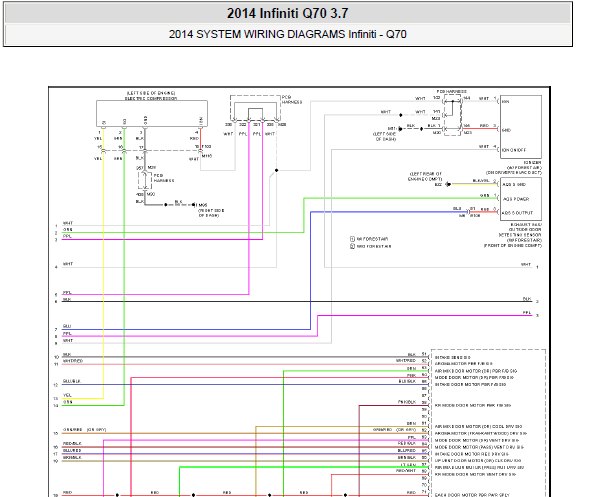Select 'EACH DOOR MOTOR PBR PWR SPLY' label

point(472,495)
